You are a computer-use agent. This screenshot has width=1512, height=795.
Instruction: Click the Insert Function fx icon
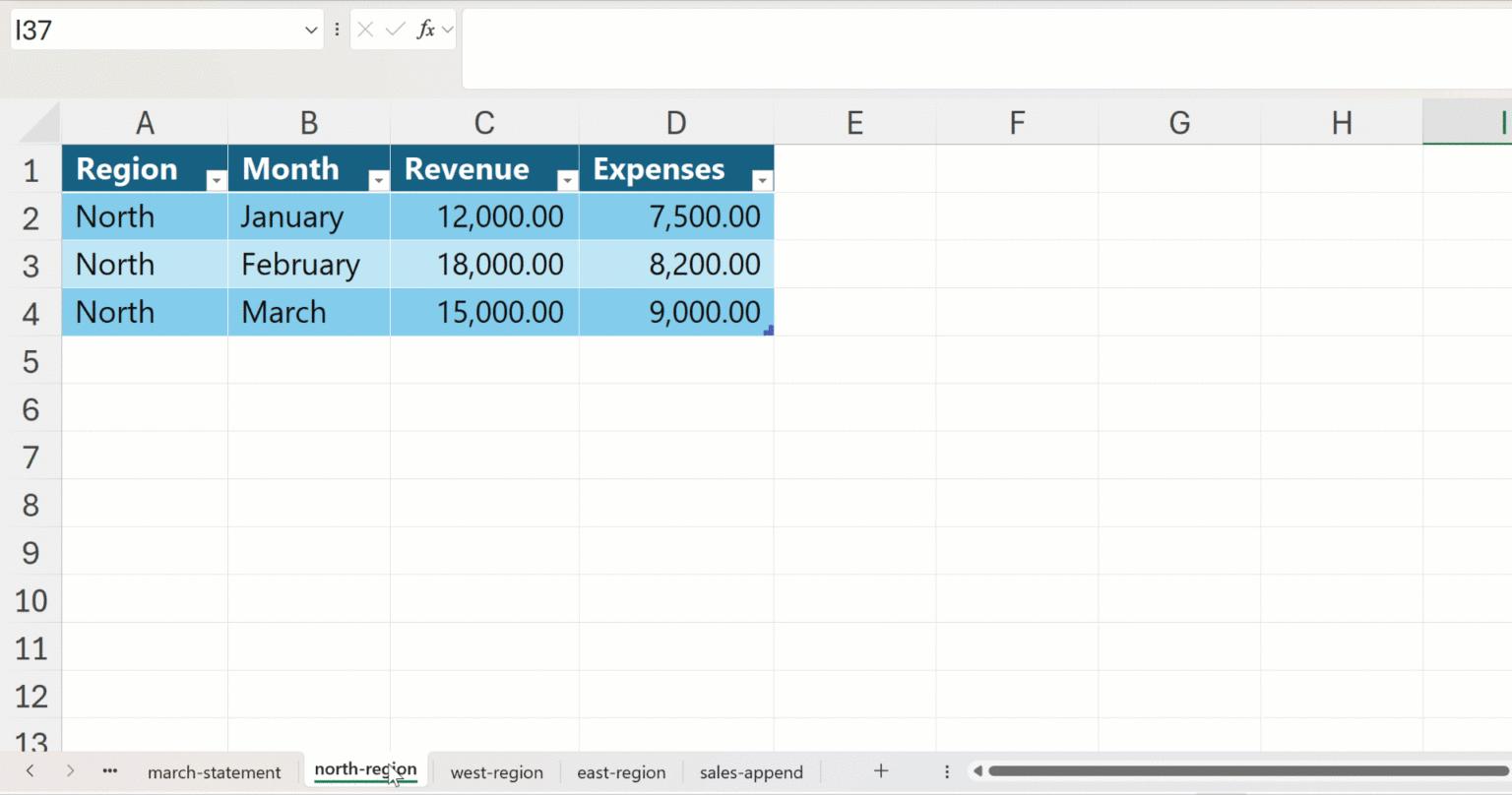click(425, 30)
